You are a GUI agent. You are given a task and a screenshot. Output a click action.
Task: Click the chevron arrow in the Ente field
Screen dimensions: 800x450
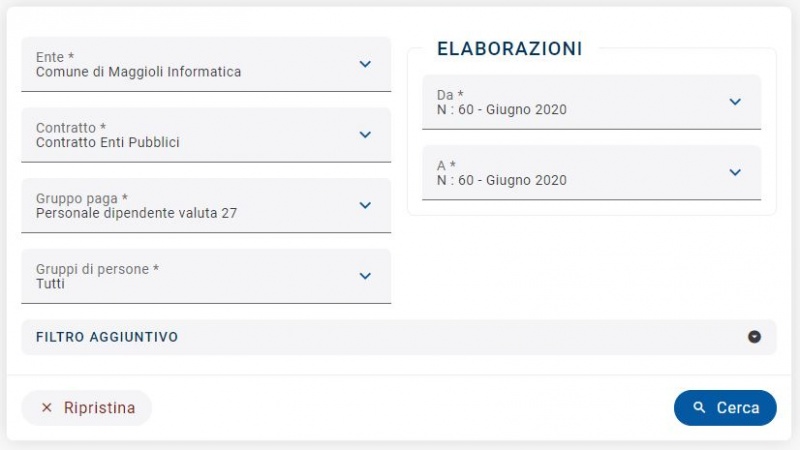point(365,64)
